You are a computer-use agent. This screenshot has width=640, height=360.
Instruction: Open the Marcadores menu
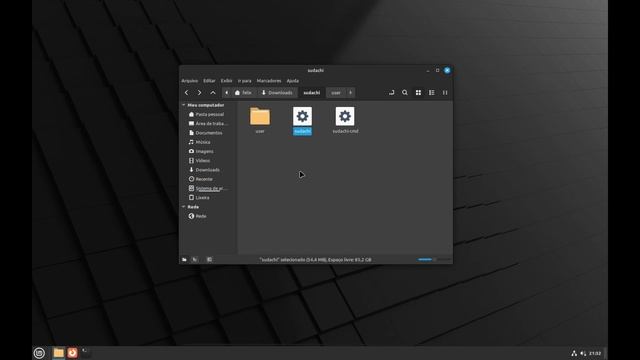tap(269, 81)
